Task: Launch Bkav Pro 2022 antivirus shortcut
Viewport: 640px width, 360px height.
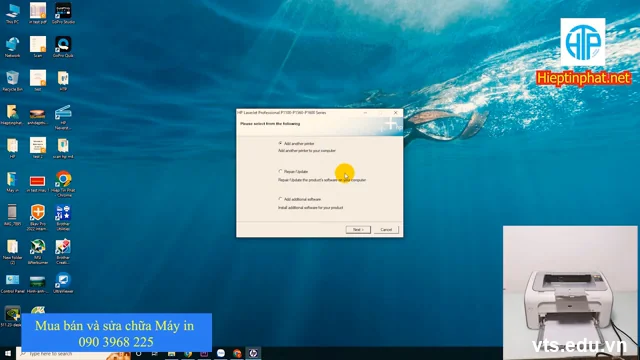Action: click(x=38, y=217)
